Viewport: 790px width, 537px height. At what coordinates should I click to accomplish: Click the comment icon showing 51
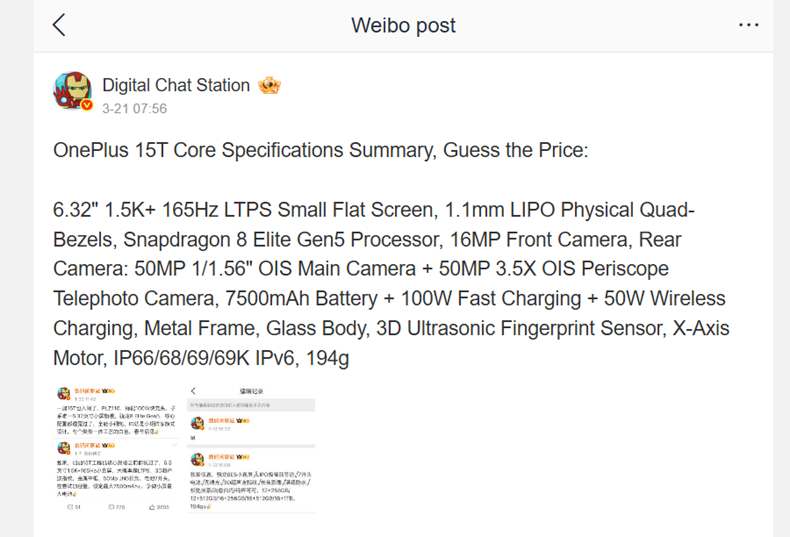pos(71,507)
